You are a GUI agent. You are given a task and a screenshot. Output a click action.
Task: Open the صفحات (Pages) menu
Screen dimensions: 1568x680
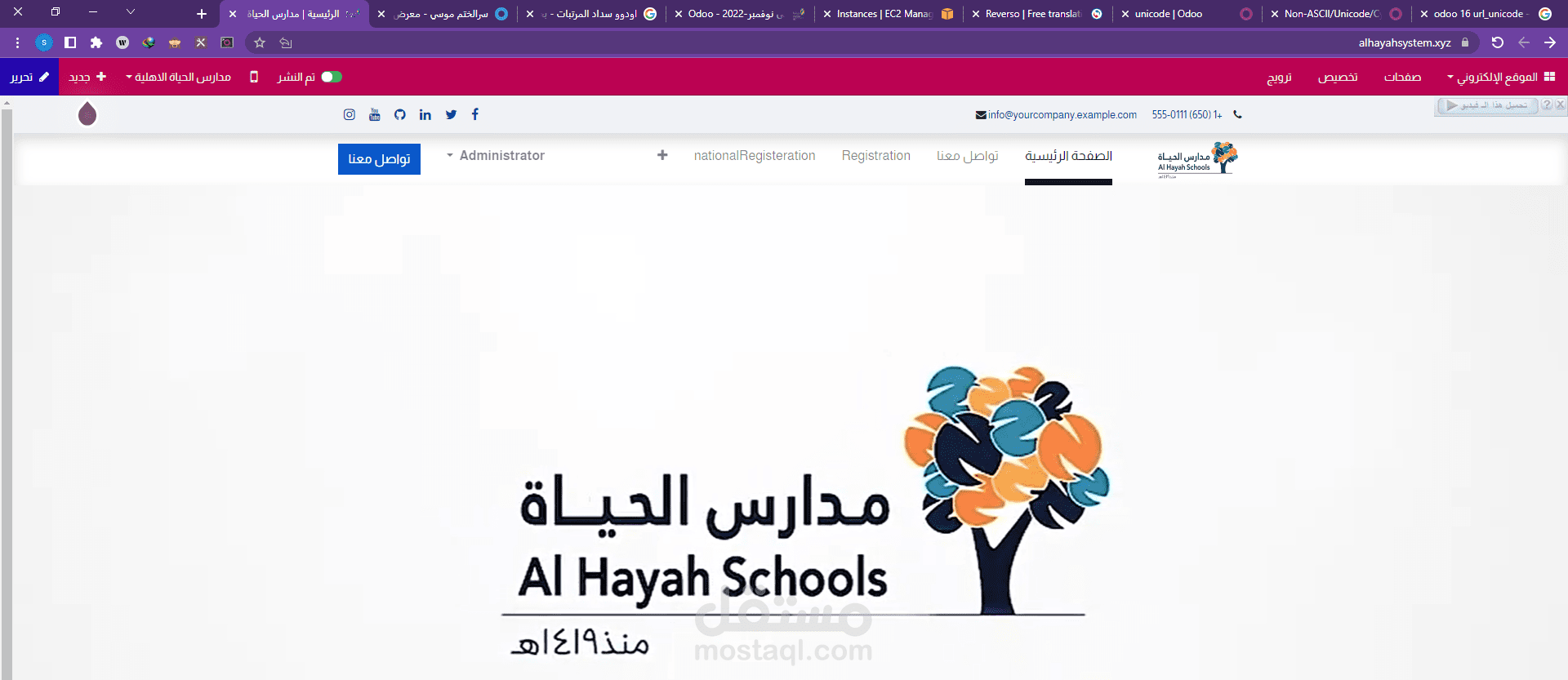pos(1402,77)
